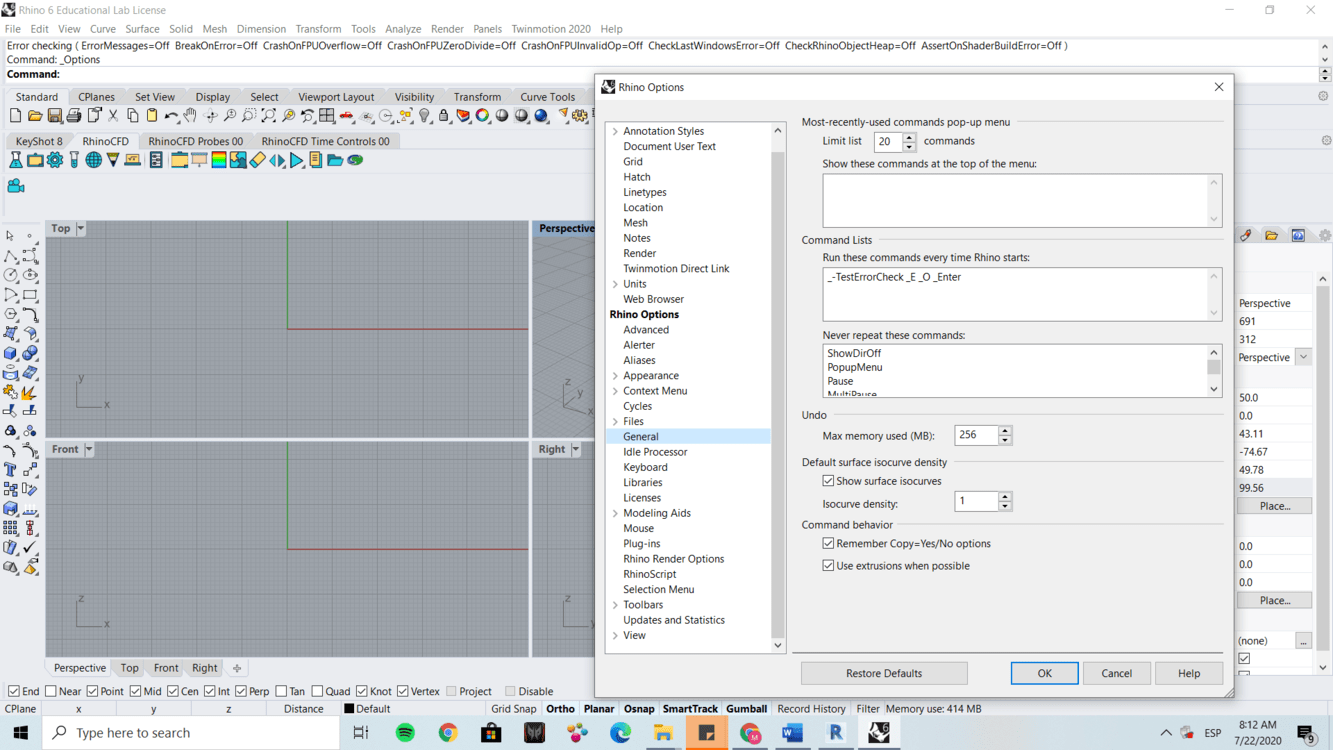The height and width of the screenshot is (750, 1333).
Task: Expand the Toolbars options node
Action: tap(615, 605)
